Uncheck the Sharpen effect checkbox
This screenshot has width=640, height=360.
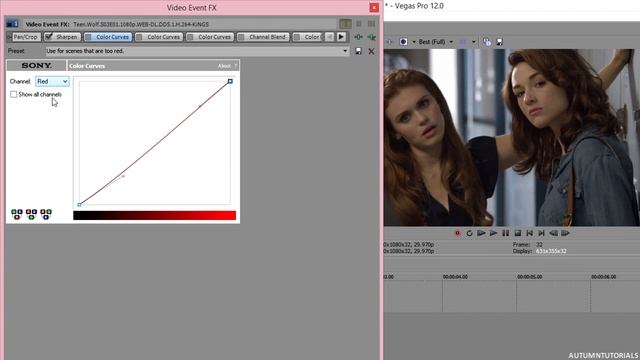[x=49, y=37]
